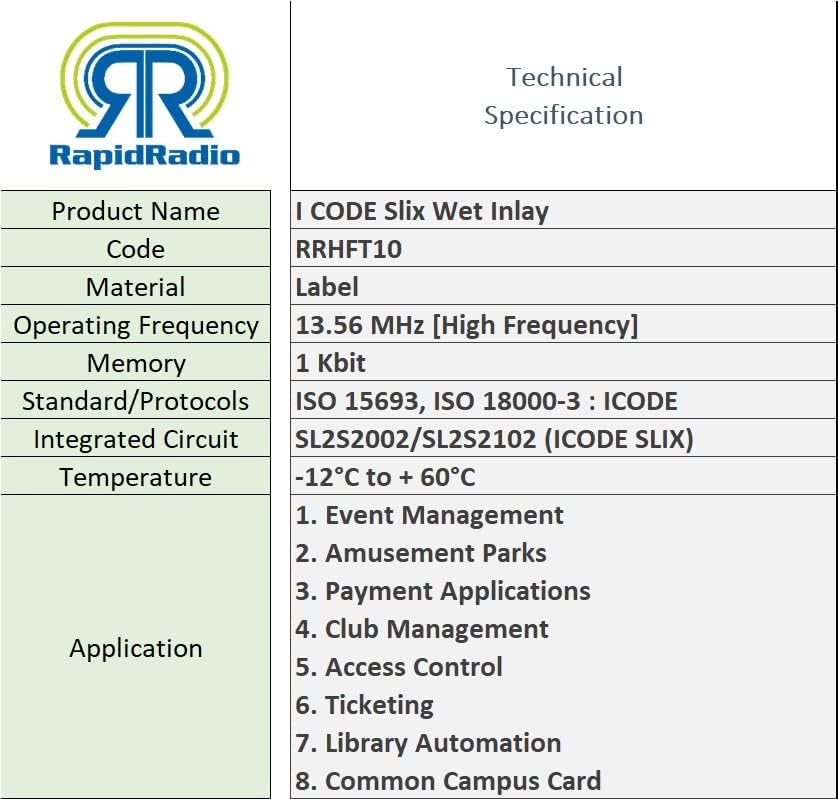This screenshot has height=799, width=838.
Task: Select the 'Technical Specification' heading
Action: 564,96
